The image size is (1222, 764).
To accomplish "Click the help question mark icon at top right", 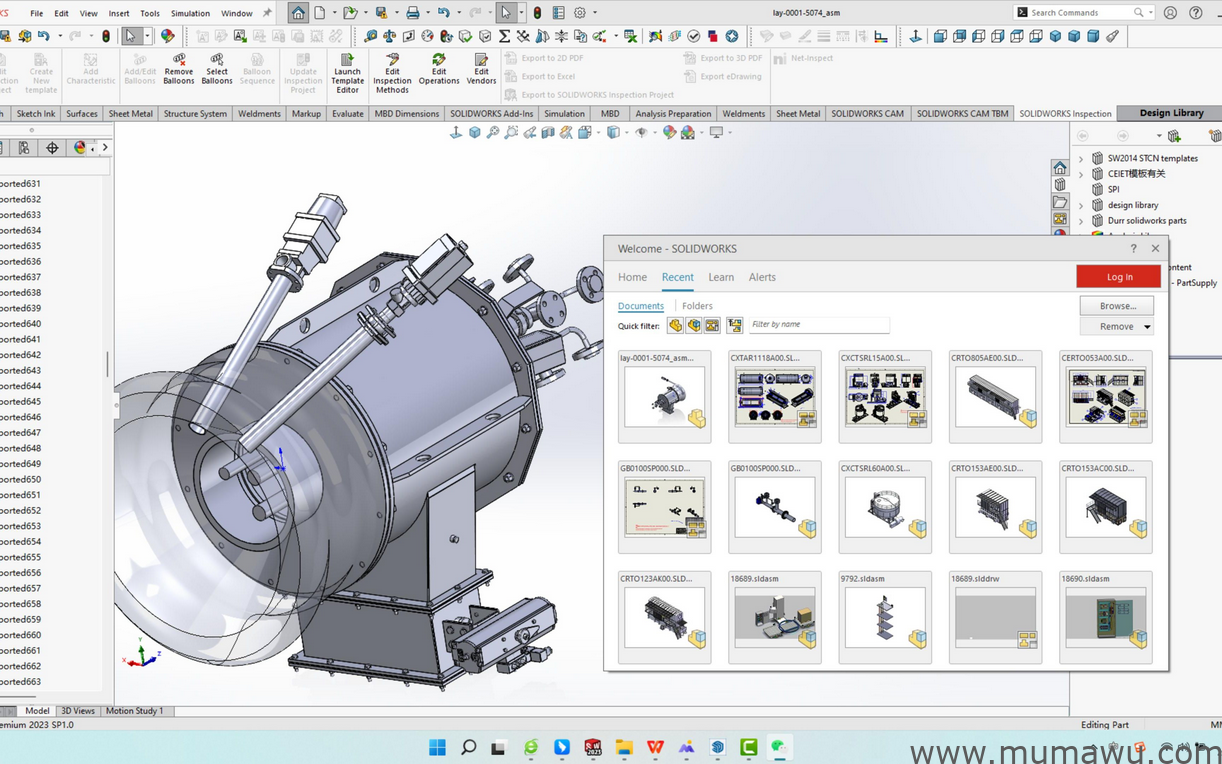I will [x=1196, y=13].
